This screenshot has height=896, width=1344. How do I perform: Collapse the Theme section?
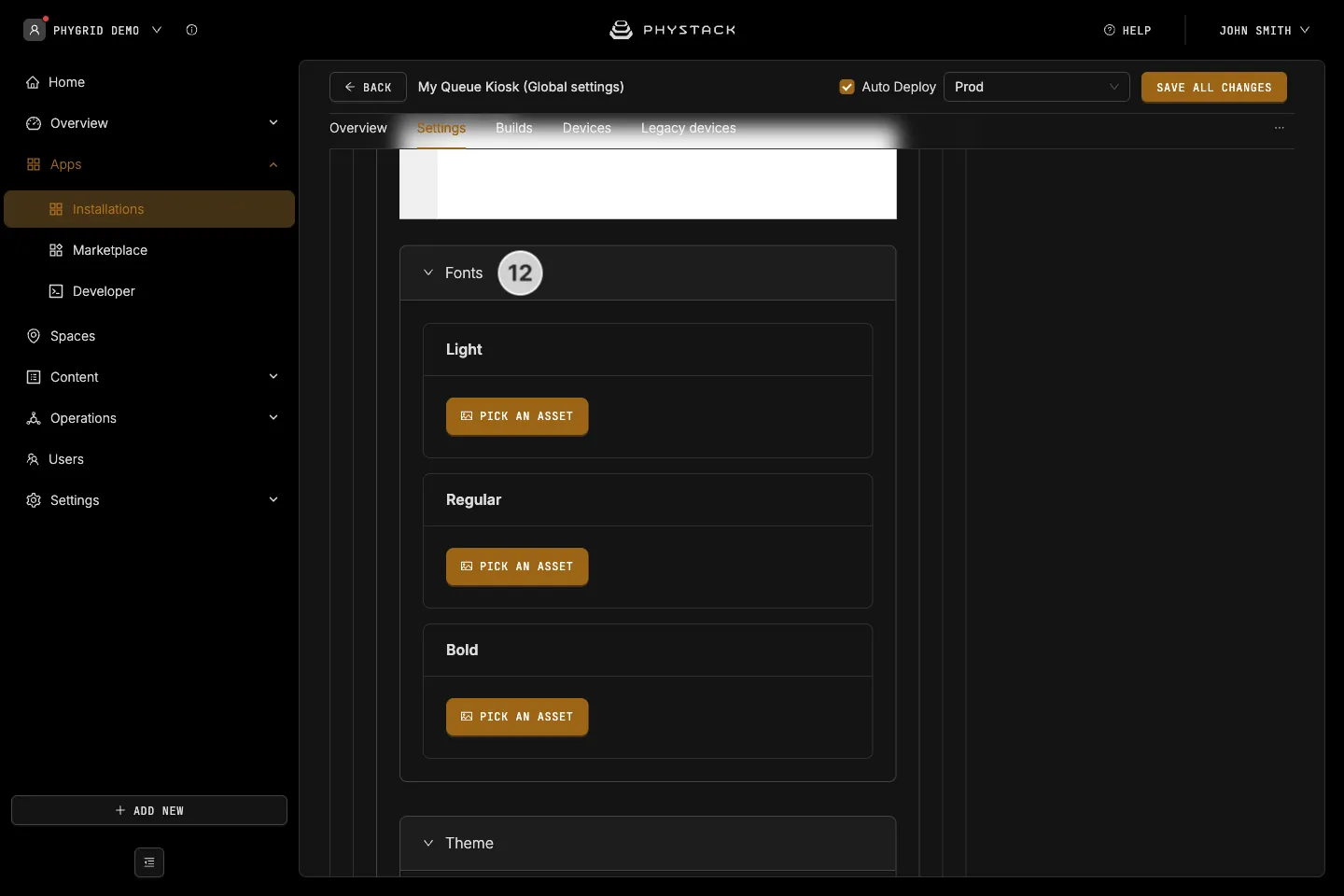coord(428,843)
